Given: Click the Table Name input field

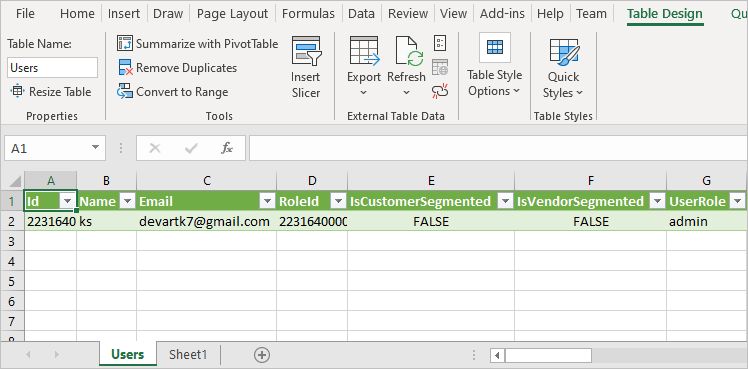Looking at the screenshot, I should pyautogui.click(x=52, y=68).
